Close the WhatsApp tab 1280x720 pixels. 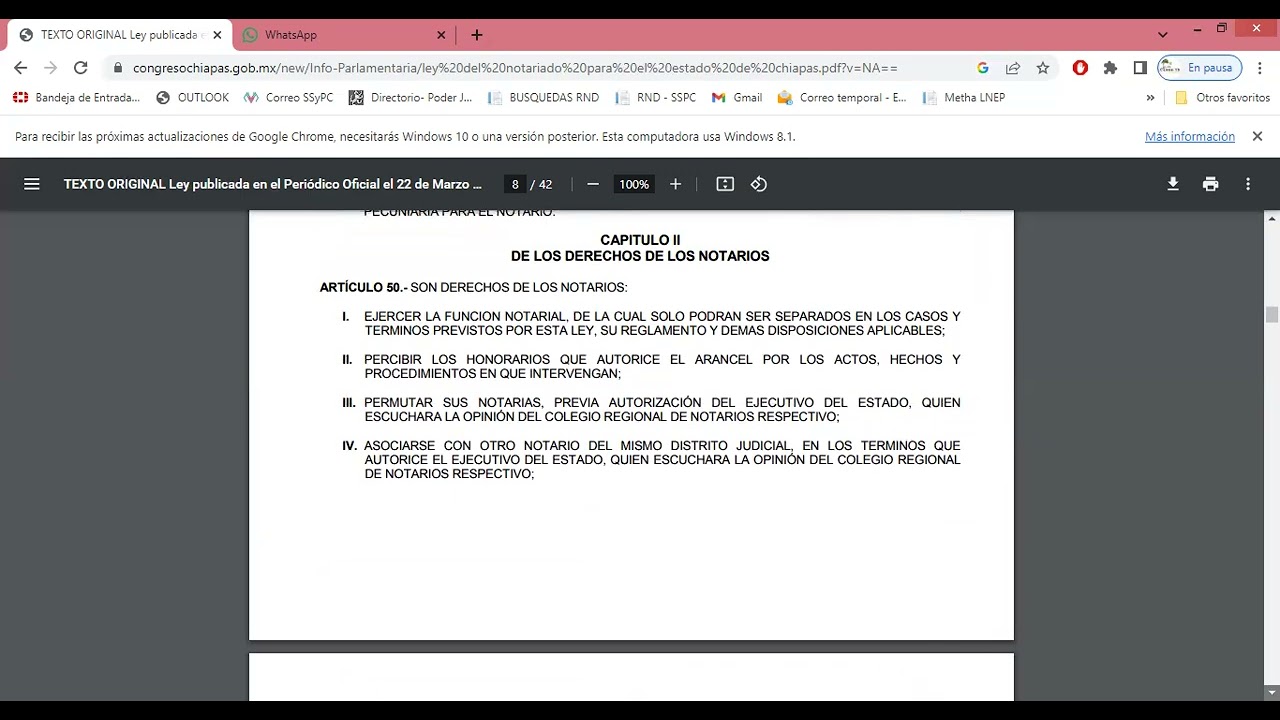click(441, 35)
